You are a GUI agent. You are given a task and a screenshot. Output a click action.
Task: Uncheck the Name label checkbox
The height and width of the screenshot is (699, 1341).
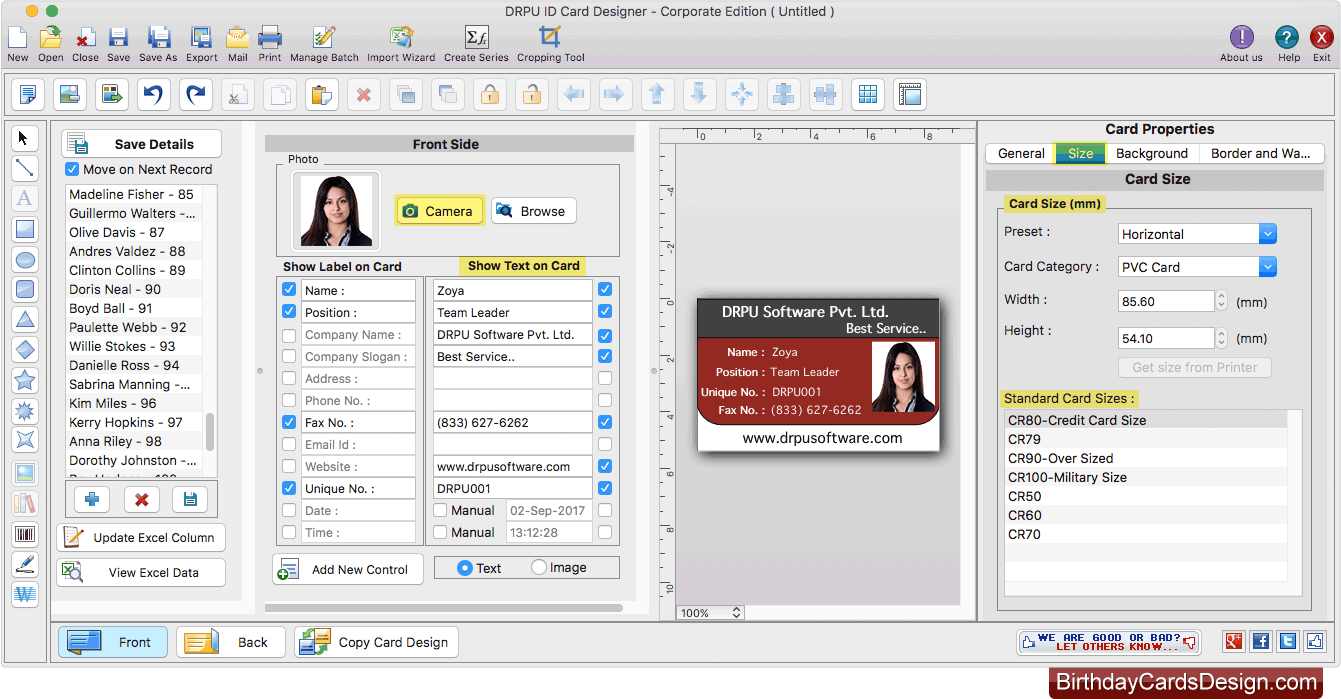(289, 290)
